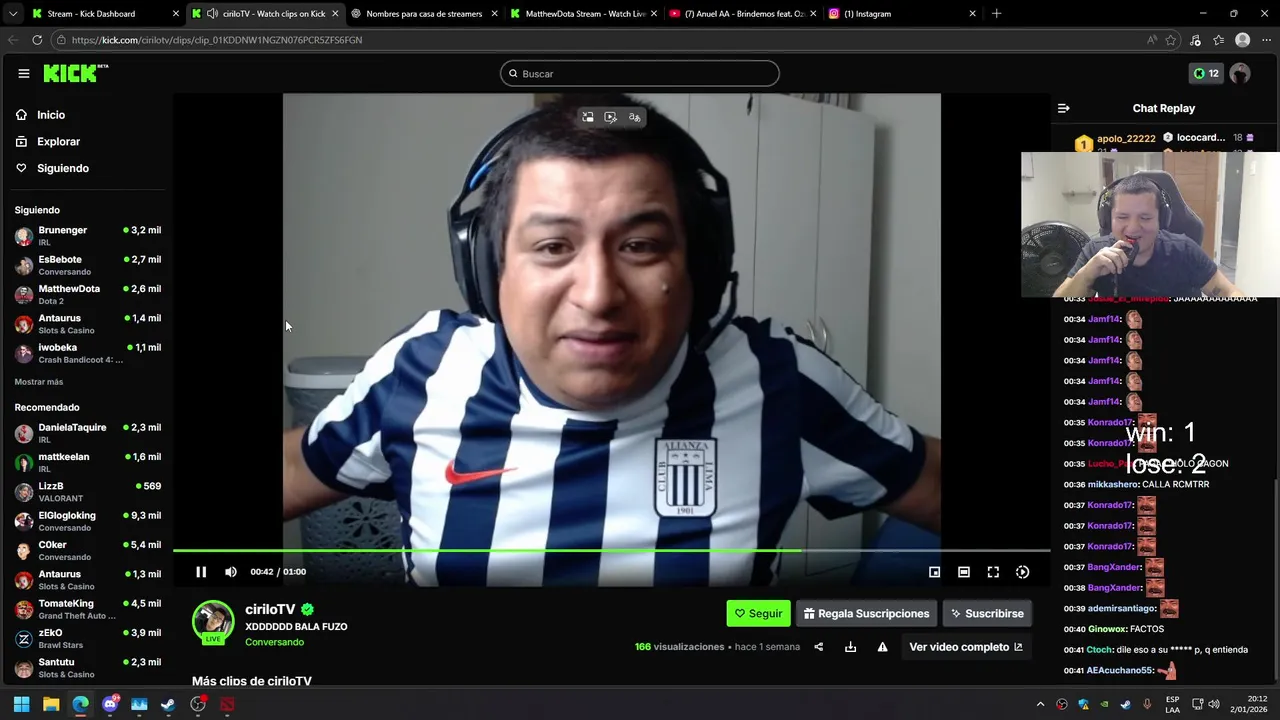Expand Mostrar más followed channels
The image size is (1280, 720).
pyautogui.click(x=39, y=382)
